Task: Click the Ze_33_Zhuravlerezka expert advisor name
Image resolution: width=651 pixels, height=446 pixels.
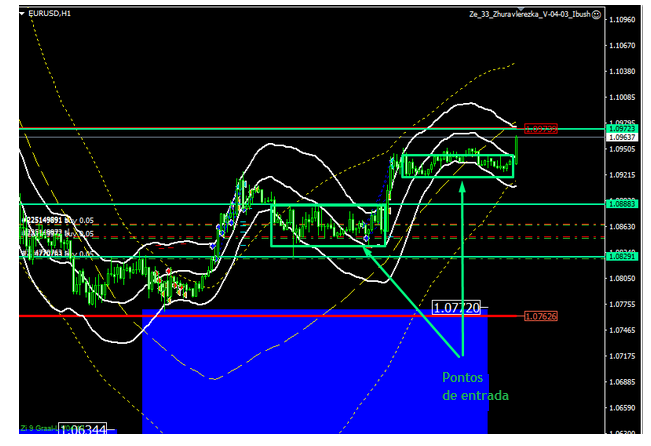Action: (529, 14)
